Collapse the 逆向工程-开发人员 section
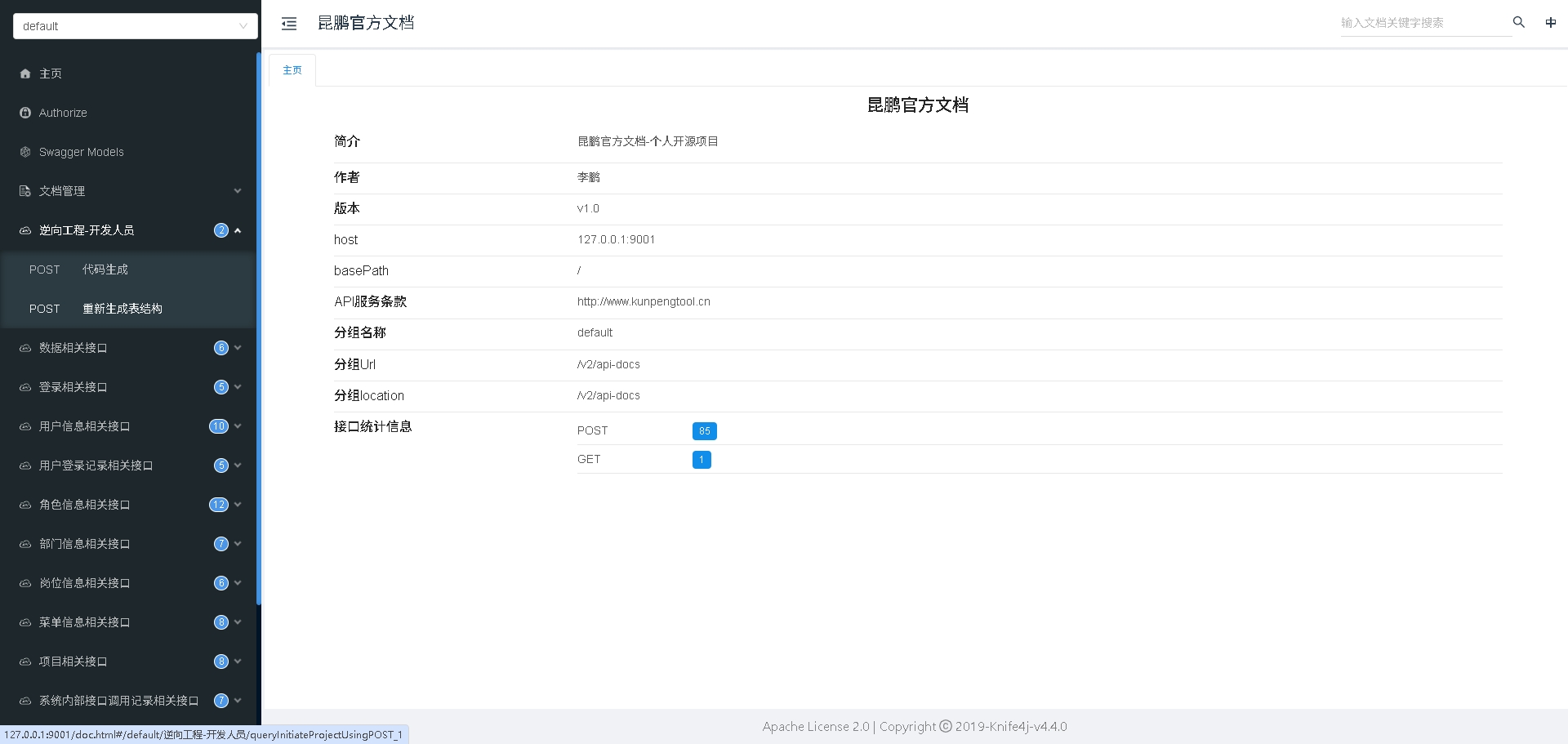 [x=238, y=230]
